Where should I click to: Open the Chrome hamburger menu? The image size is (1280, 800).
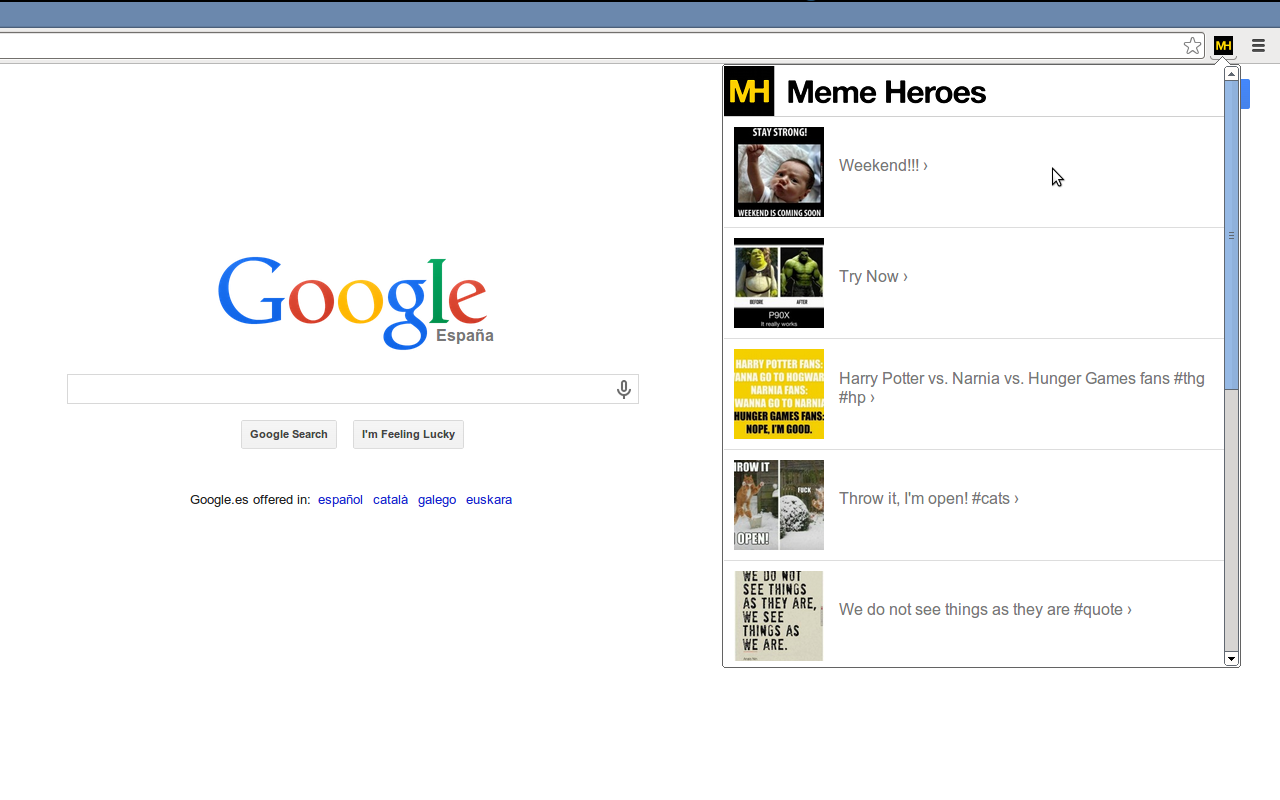pyautogui.click(x=1258, y=45)
